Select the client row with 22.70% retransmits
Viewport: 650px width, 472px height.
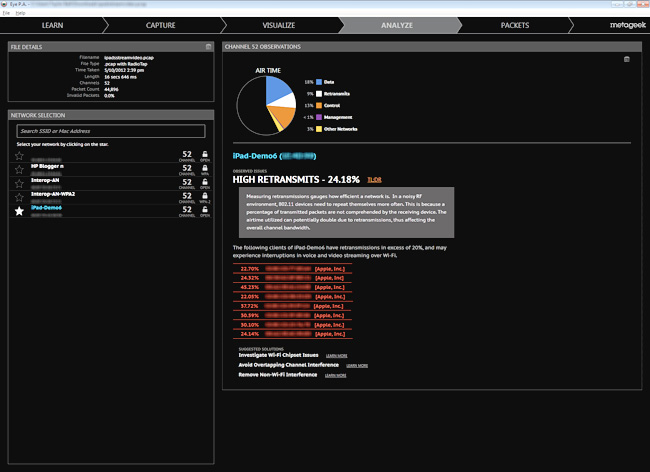click(x=292, y=269)
